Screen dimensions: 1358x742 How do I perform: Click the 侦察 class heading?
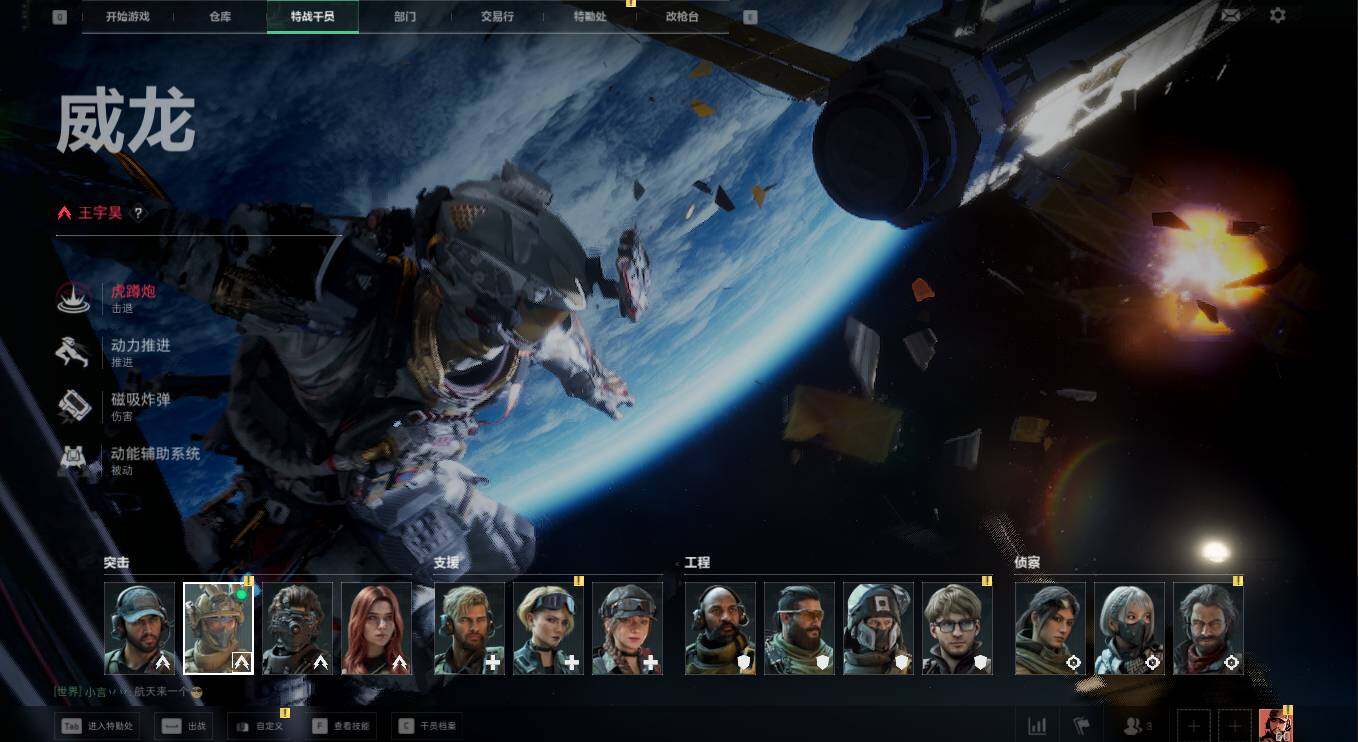click(x=1028, y=563)
